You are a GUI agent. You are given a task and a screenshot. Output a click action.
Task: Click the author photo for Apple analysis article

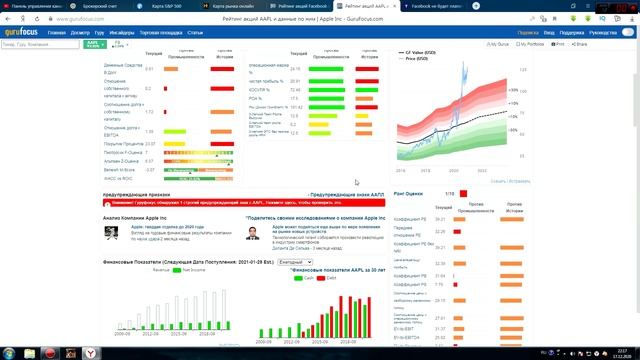point(111,233)
